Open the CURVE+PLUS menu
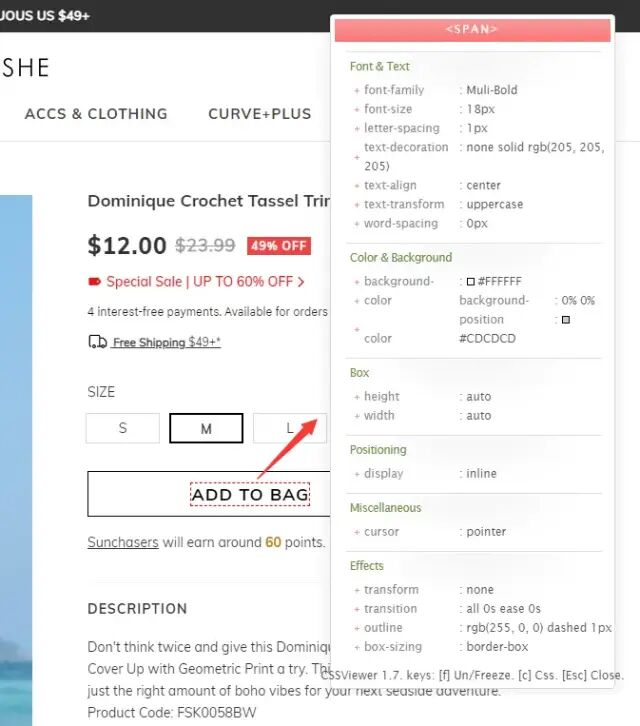The image size is (640, 726). (x=260, y=114)
